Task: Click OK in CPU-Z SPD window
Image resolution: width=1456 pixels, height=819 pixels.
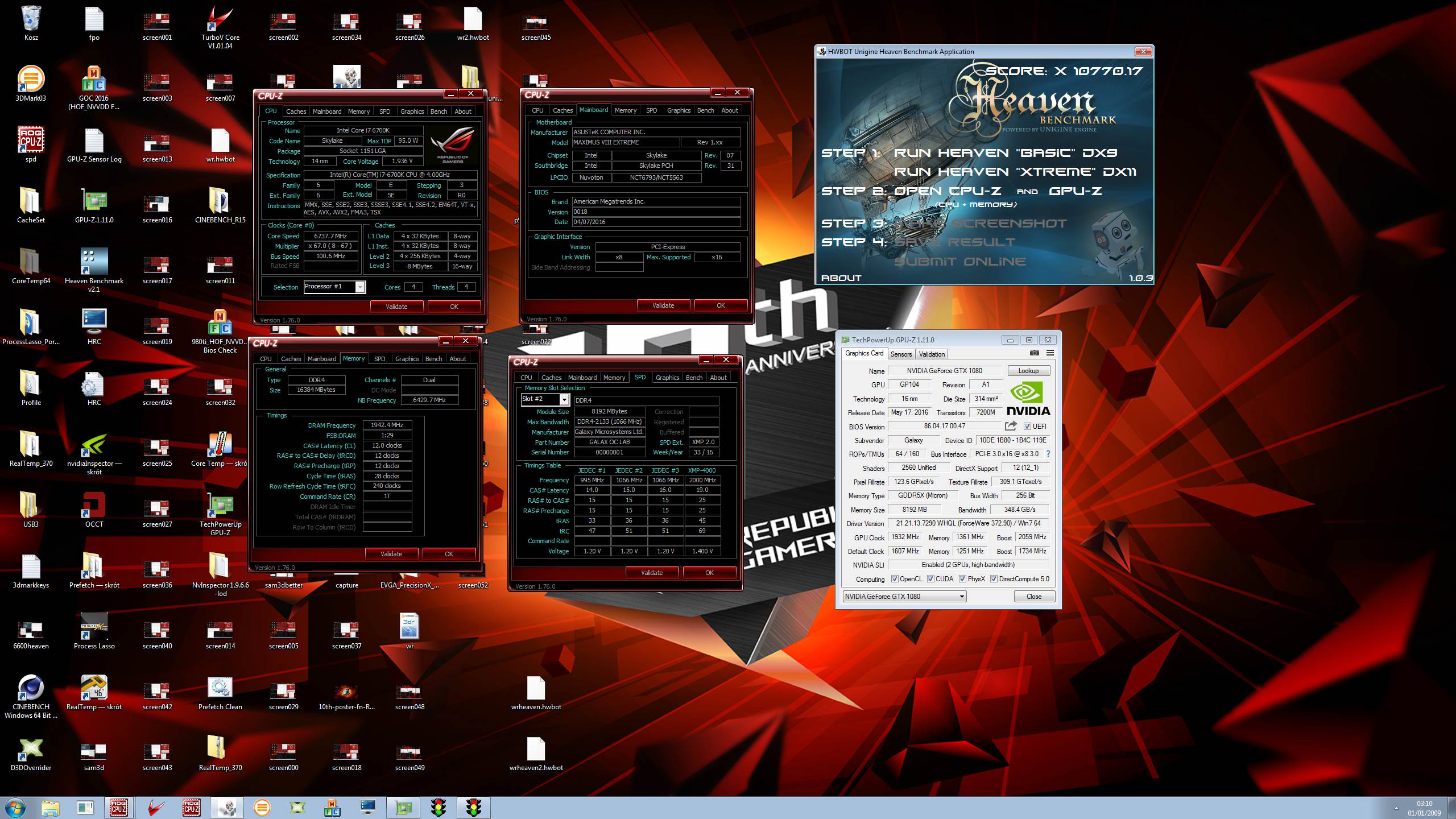Action: (709, 573)
